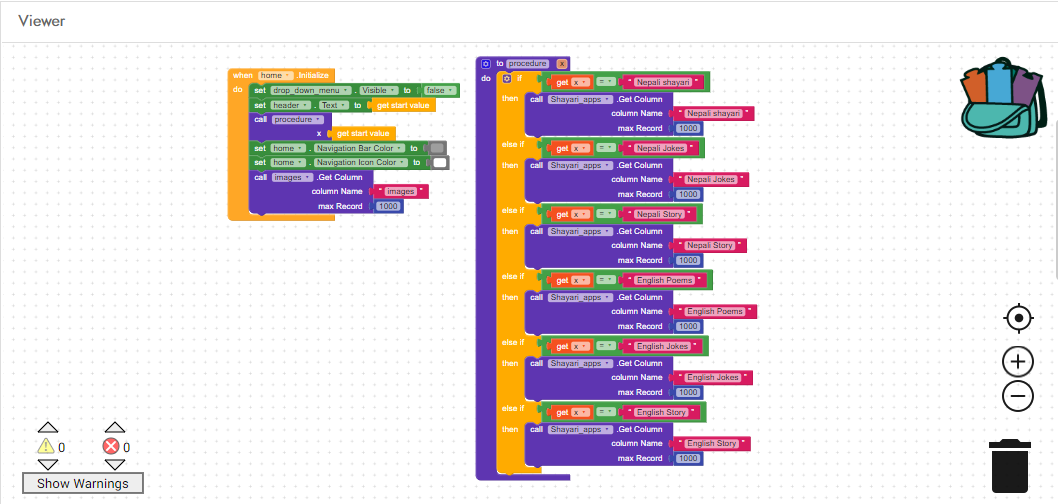Open Shayari_apps dropdown in the English Poems branch
This screenshot has height=504, width=1058.
click(580, 297)
